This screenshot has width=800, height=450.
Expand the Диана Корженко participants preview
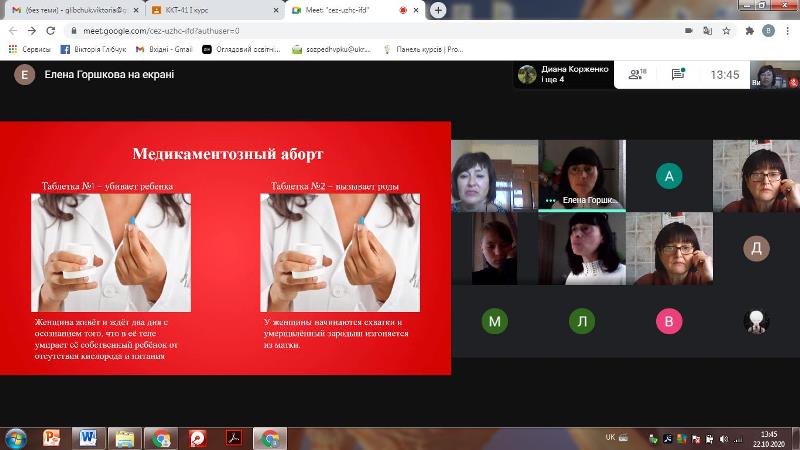[564, 74]
